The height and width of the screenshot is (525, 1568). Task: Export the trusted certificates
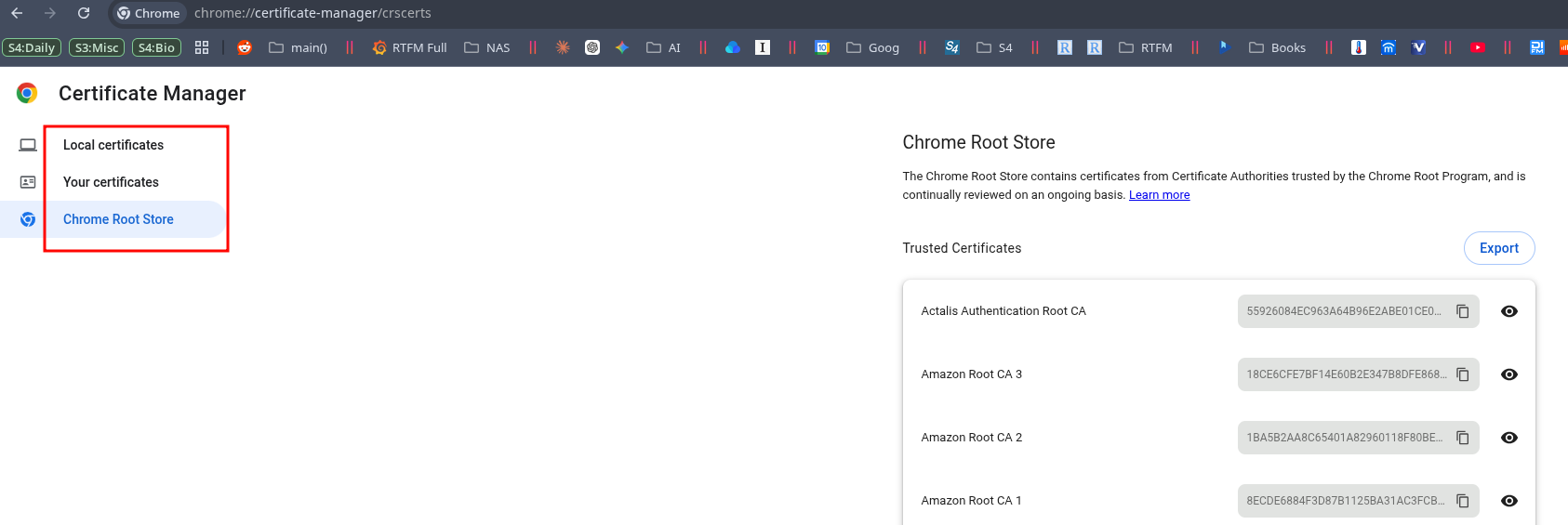(1498, 248)
